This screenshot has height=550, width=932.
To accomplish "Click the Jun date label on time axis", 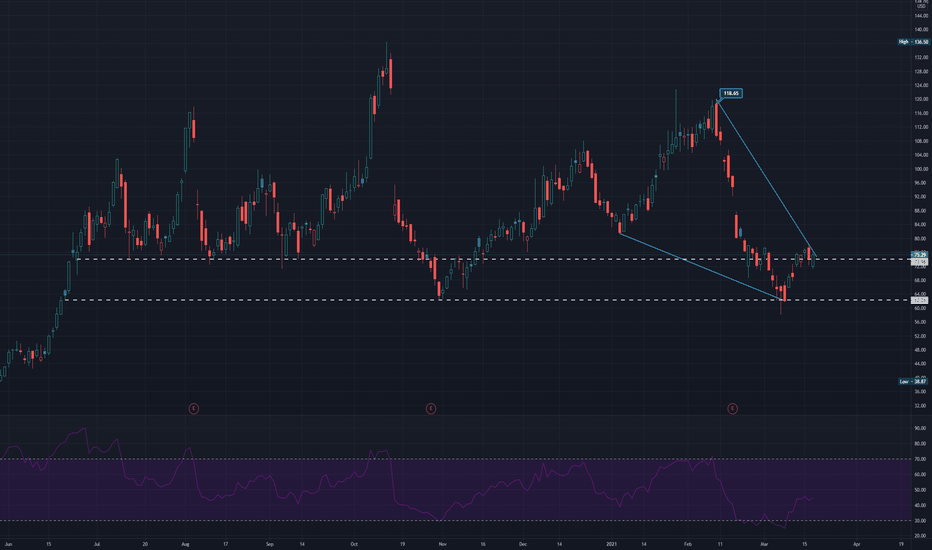I will (x=8, y=544).
